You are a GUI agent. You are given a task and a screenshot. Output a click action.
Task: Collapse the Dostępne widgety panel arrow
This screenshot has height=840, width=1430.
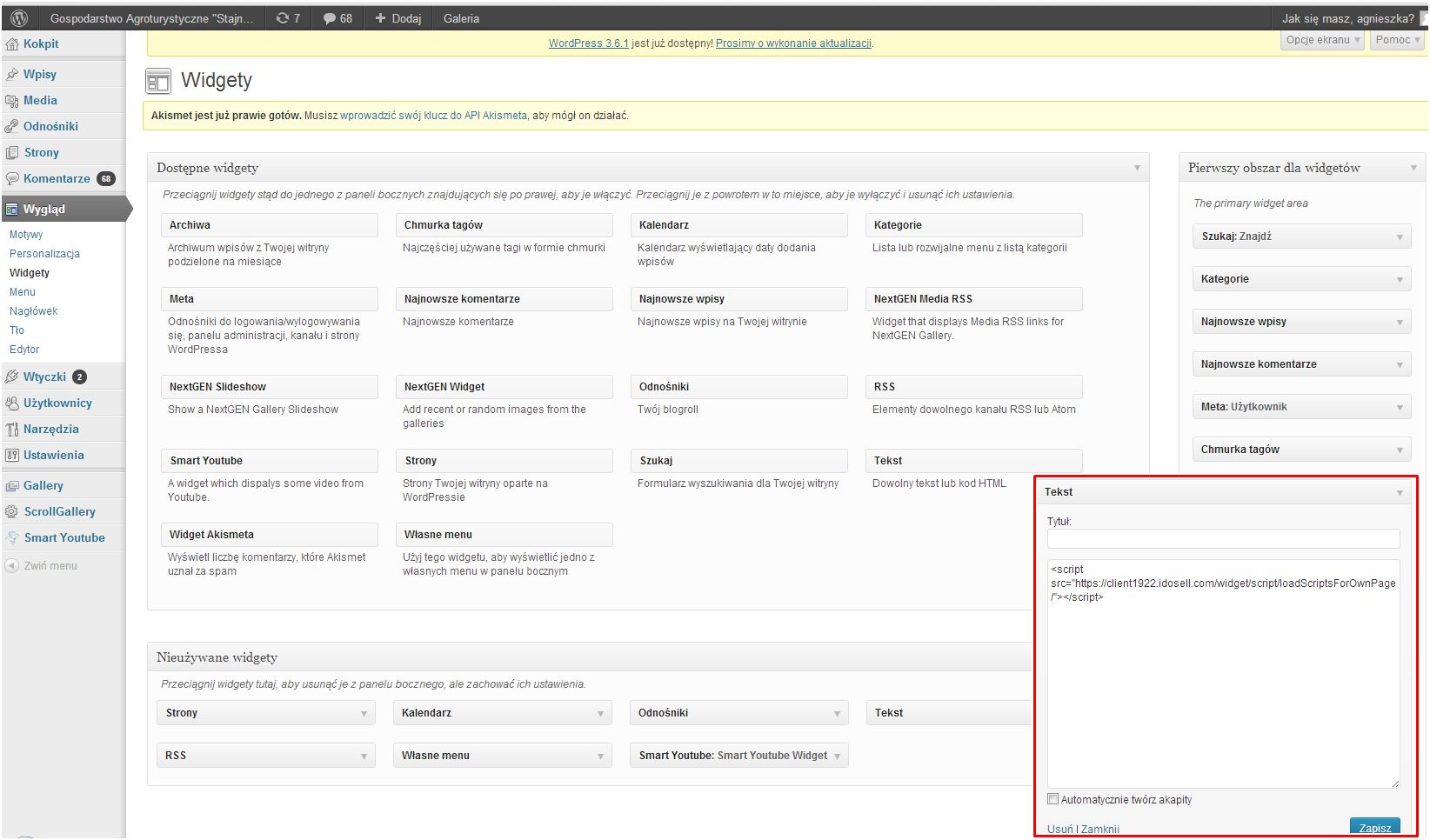(1137, 168)
